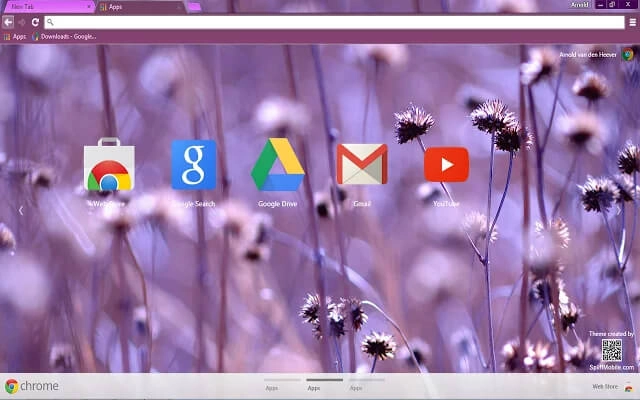Viewport: 640px width, 400px height.
Task: Restore down the Chrome window
Action: 612,5
